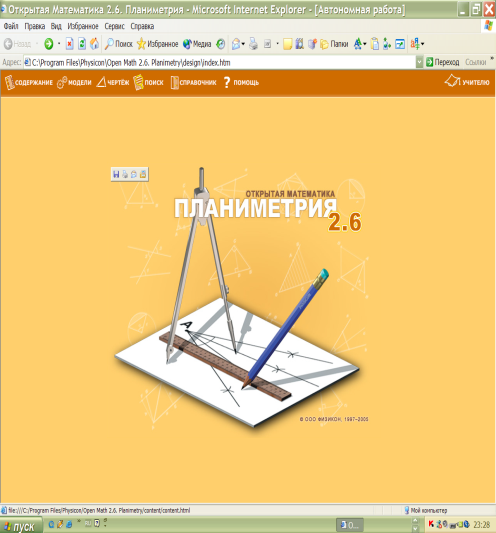Open the Помощь help question mark

pos(227,83)
